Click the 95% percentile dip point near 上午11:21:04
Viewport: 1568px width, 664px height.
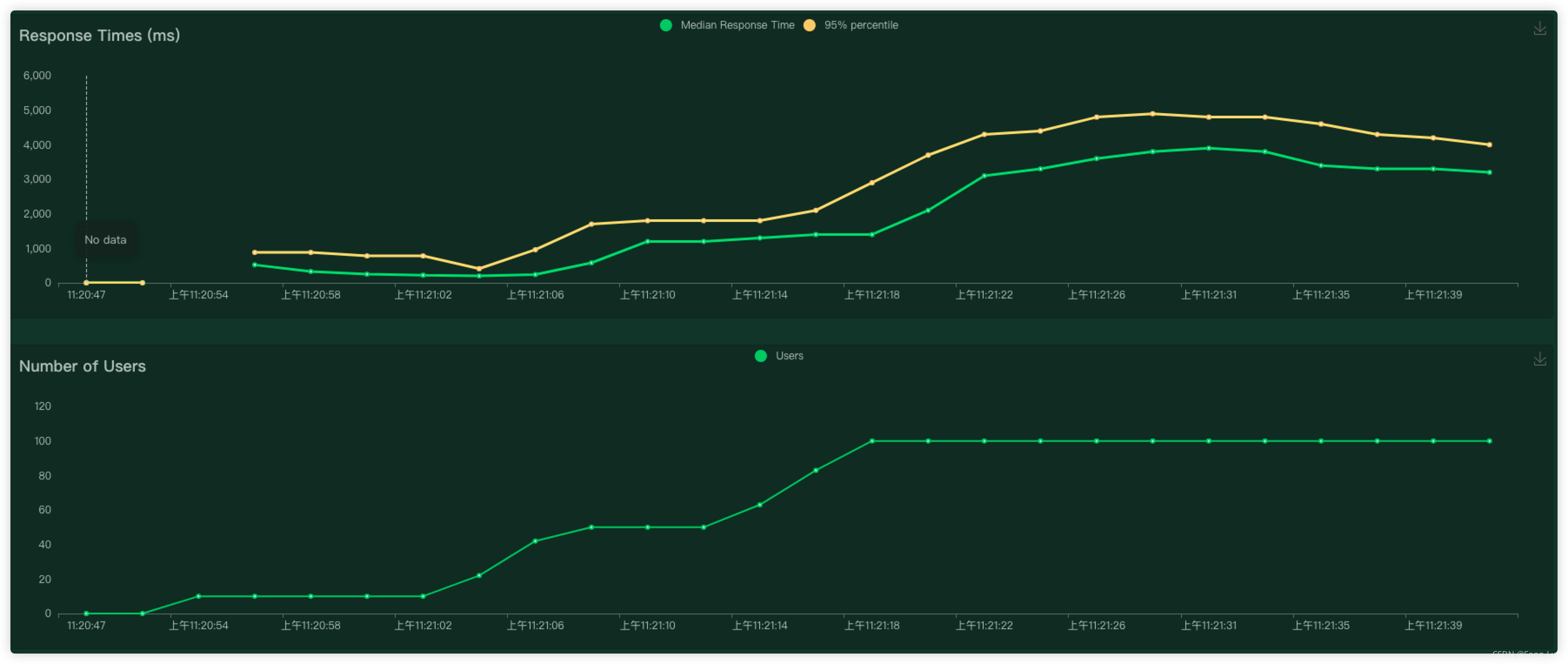coord(479,268)
